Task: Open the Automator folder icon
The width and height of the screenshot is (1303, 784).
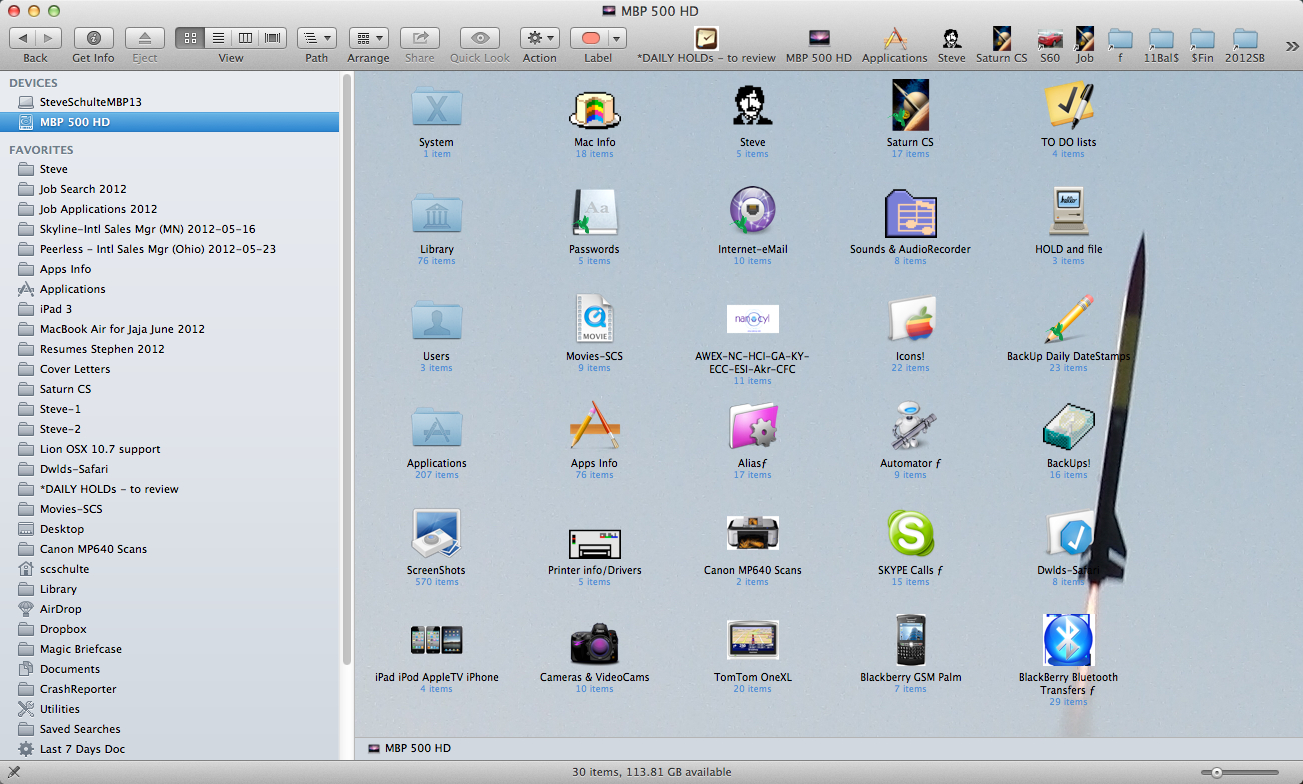Action: point(910,427)
